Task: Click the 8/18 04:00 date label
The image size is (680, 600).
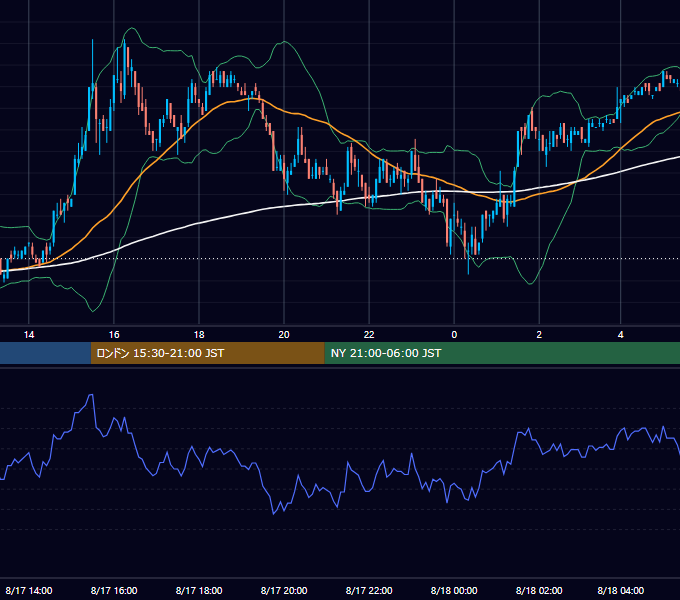Action: (x=621, y=590)
